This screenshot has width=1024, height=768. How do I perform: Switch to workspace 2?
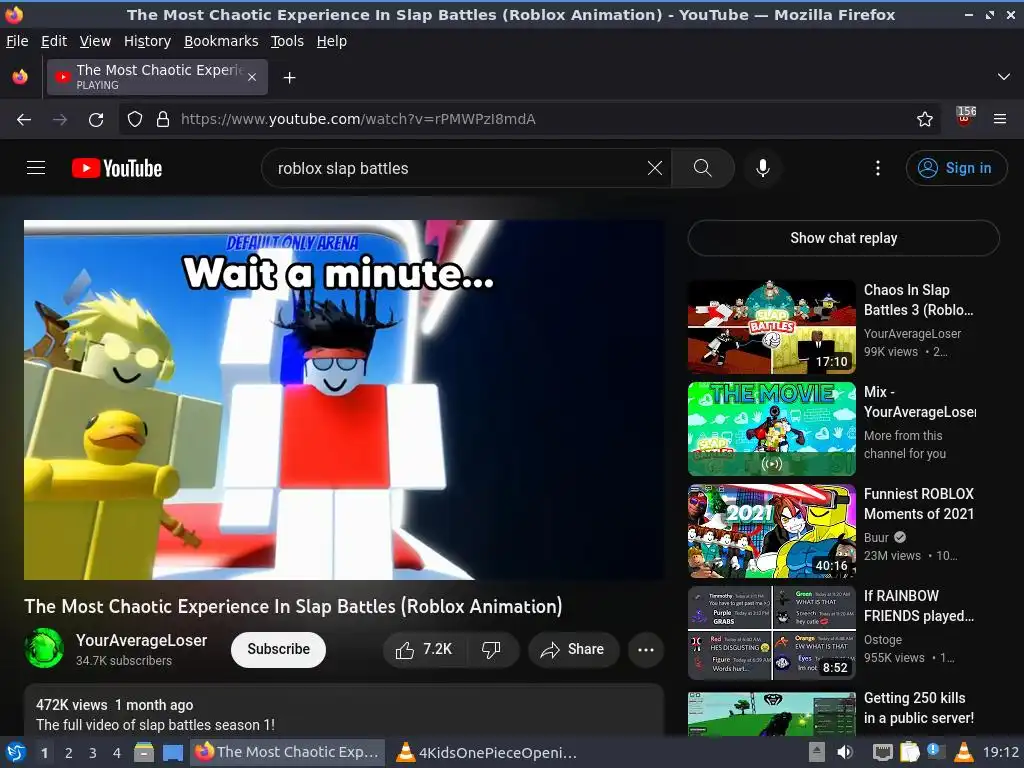point(69,753)
